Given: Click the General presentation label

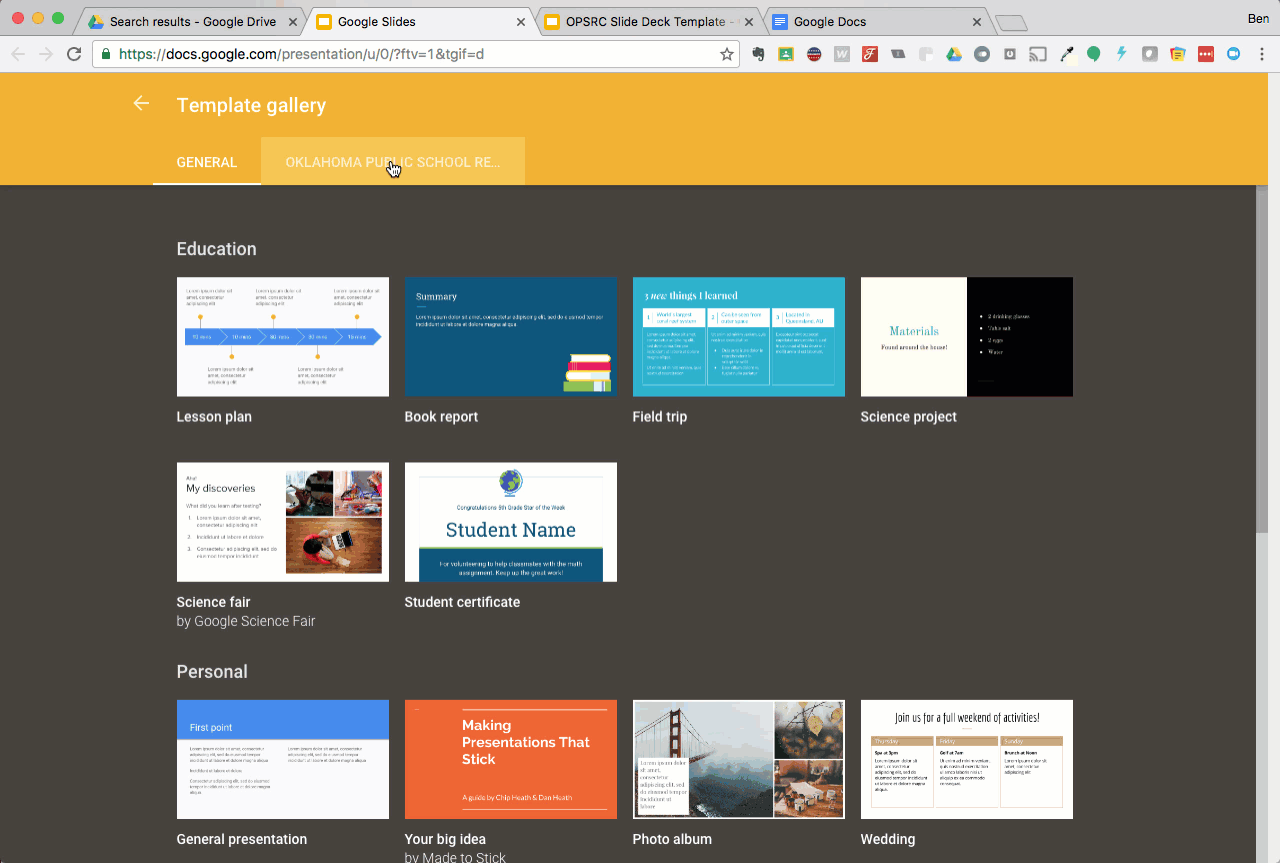Looking at the screenshot, I should [x=242, y=840].
